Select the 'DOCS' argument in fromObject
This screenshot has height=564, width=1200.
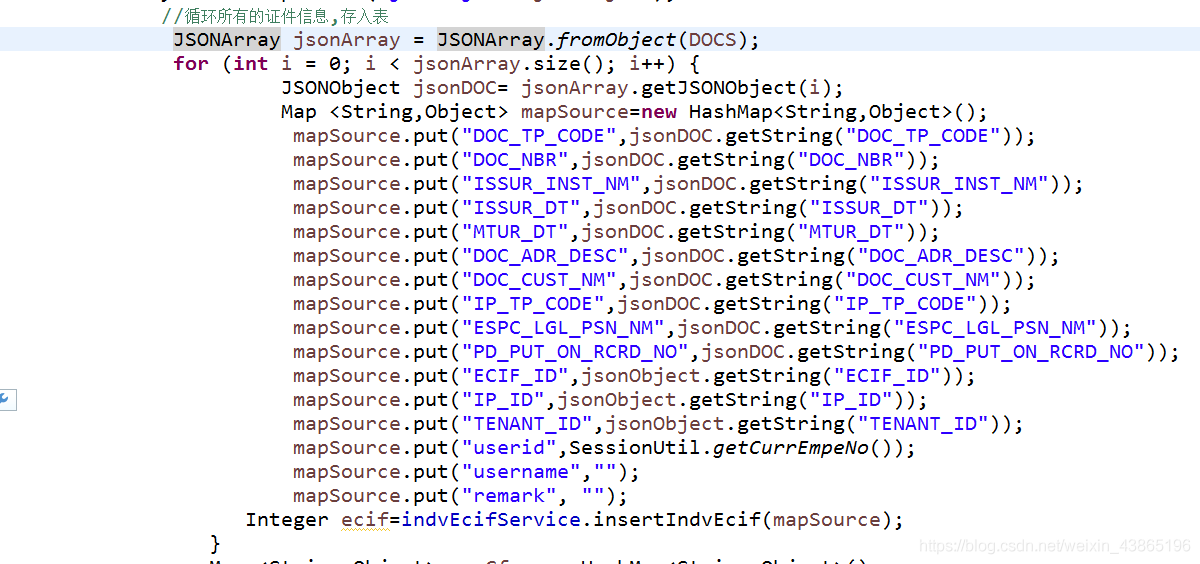(x=711, y=40)
